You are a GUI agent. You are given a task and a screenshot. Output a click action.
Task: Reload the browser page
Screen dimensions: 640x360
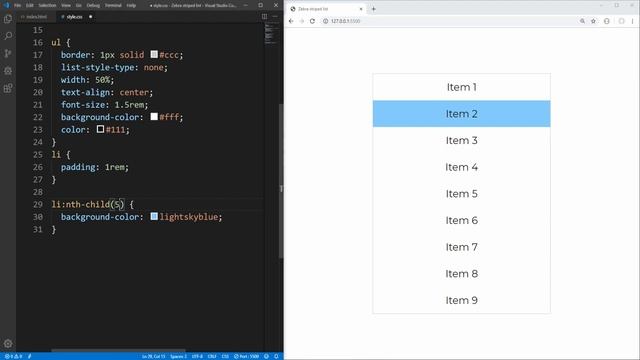(312, 21)
